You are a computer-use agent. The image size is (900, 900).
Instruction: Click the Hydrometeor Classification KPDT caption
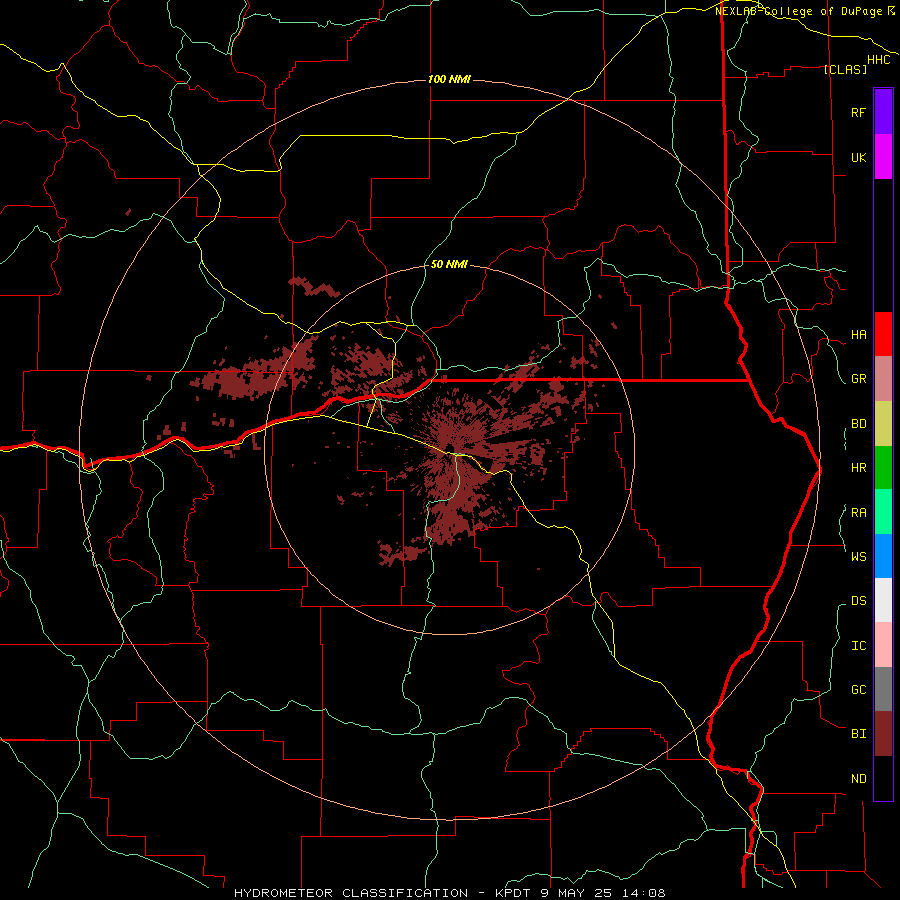tap(450, 893)
